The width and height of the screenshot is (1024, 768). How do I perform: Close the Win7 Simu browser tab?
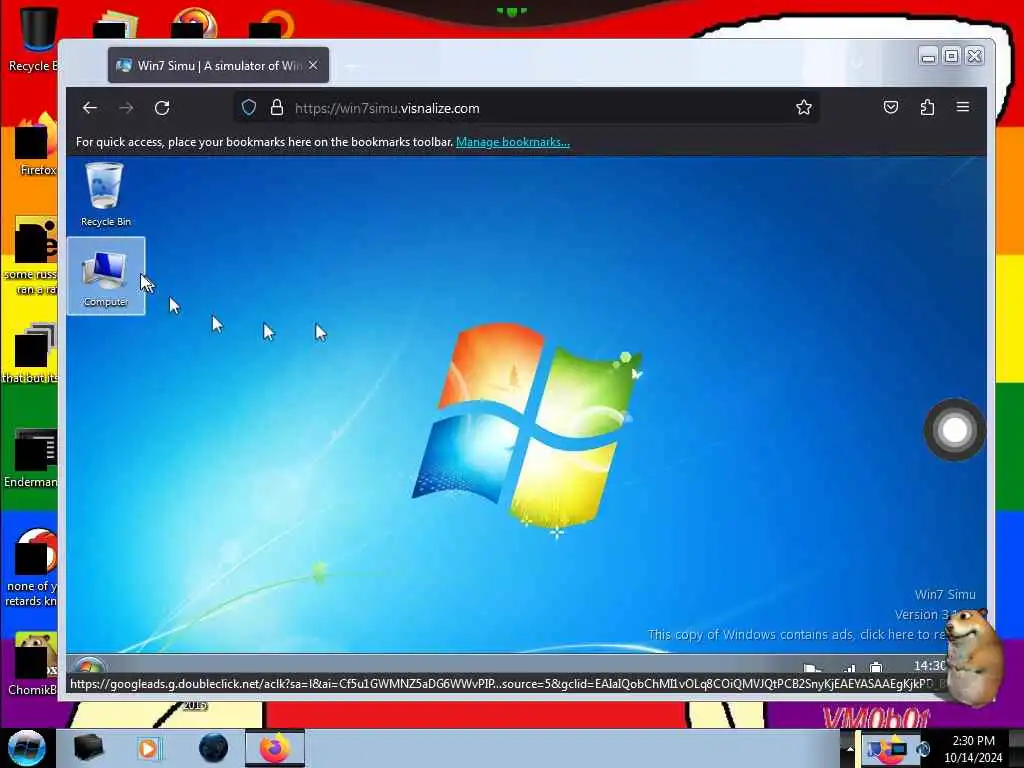pos(313,65)
